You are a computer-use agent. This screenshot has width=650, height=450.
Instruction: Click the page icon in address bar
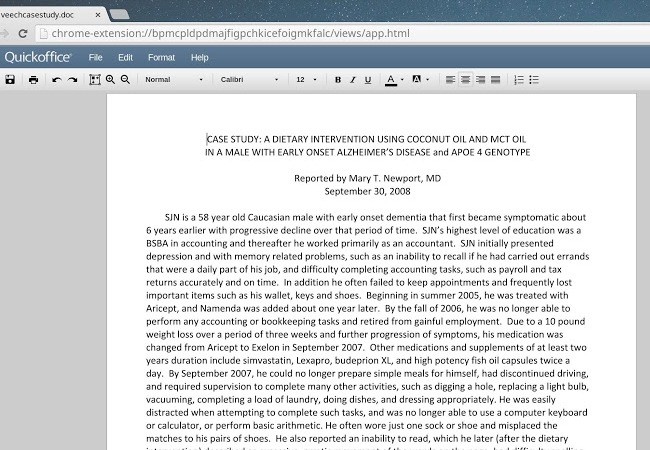(44, 34)
